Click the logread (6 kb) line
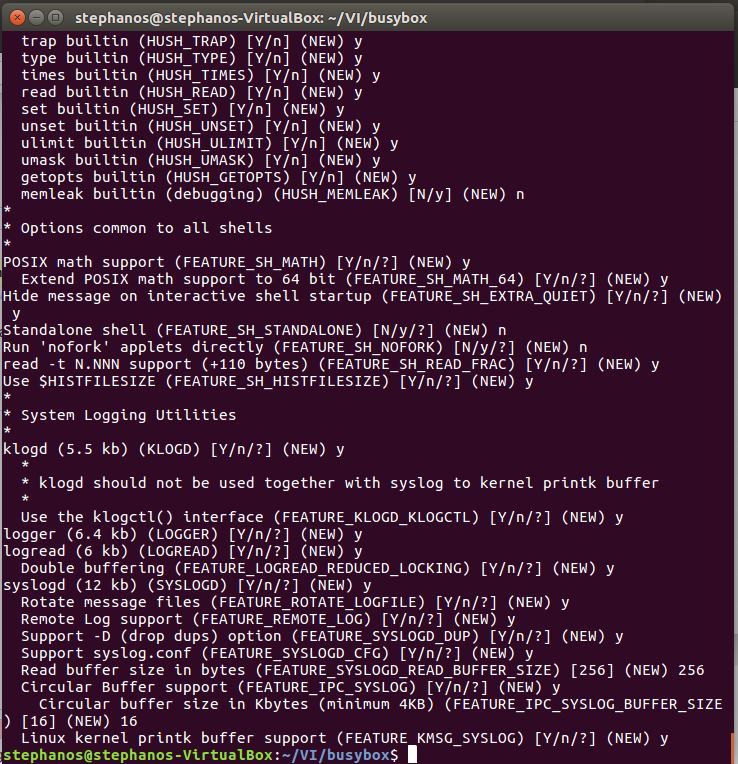Screen dimensions: 738x764 tap(182, 551)
